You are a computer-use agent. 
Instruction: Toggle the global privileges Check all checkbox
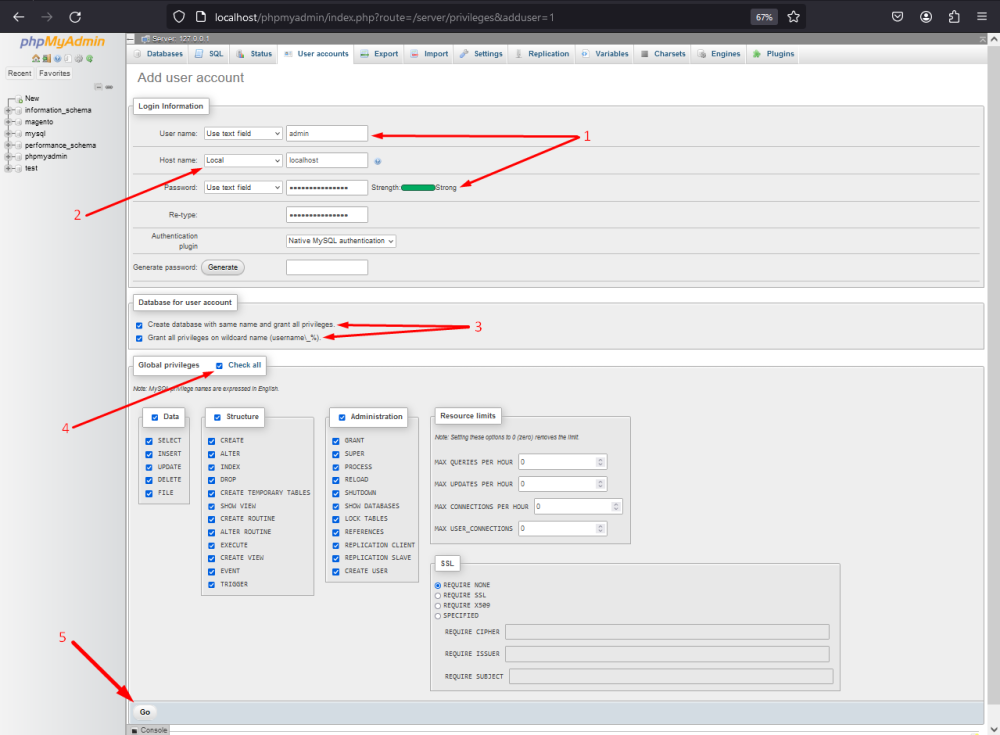point(219,365)
